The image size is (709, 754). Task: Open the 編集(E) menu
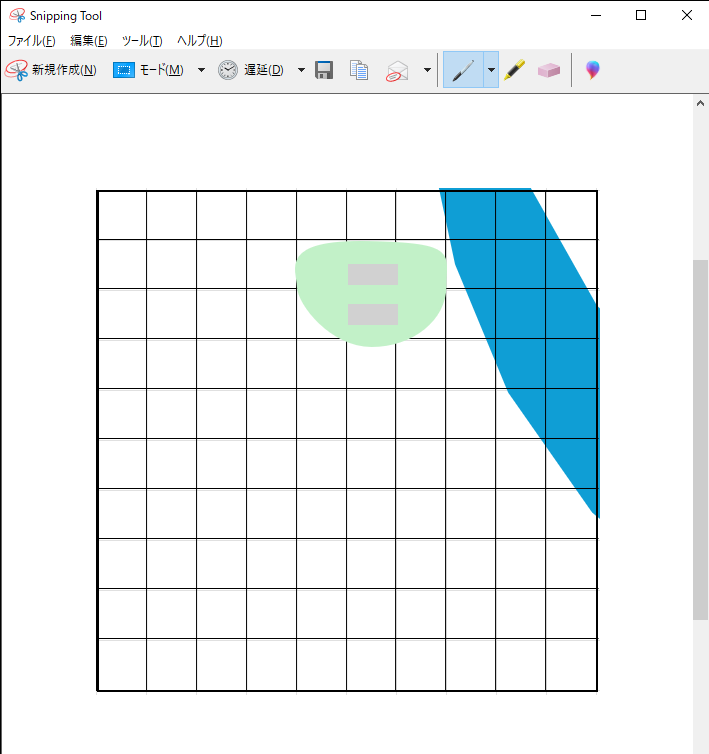89,41
